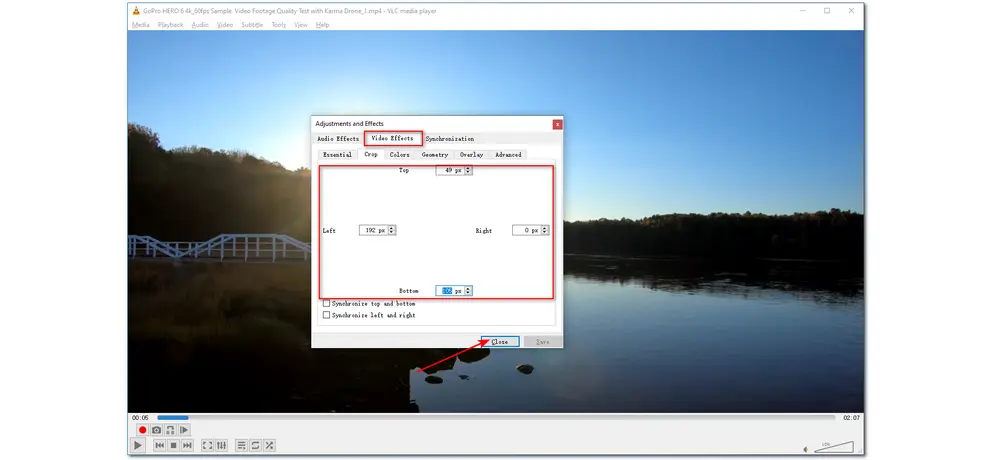Click the Bottom crop pixel input field
The image size is (1000, 460).
point(448,290)
